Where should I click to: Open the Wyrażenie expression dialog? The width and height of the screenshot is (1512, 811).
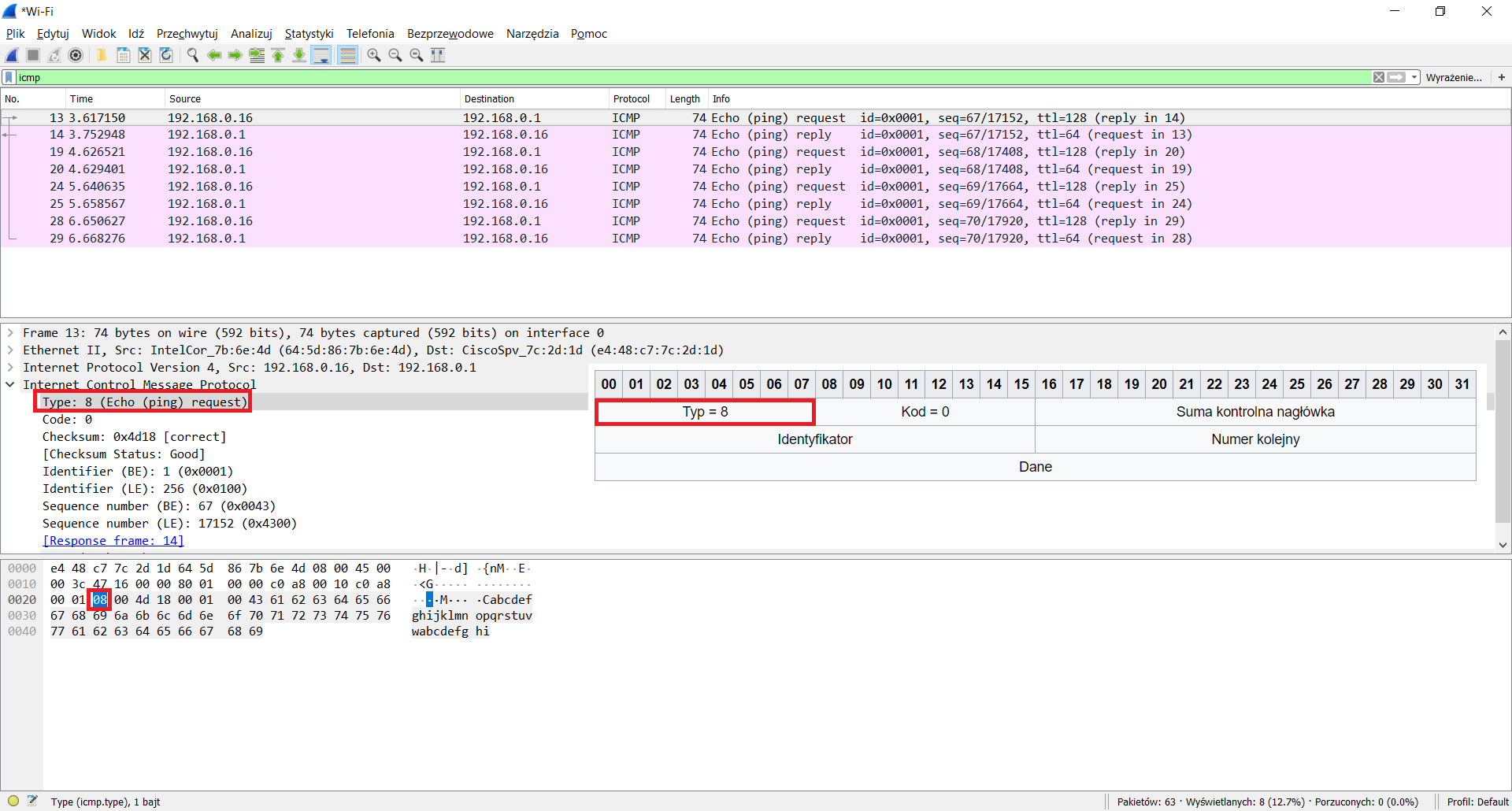(1454, 77)
